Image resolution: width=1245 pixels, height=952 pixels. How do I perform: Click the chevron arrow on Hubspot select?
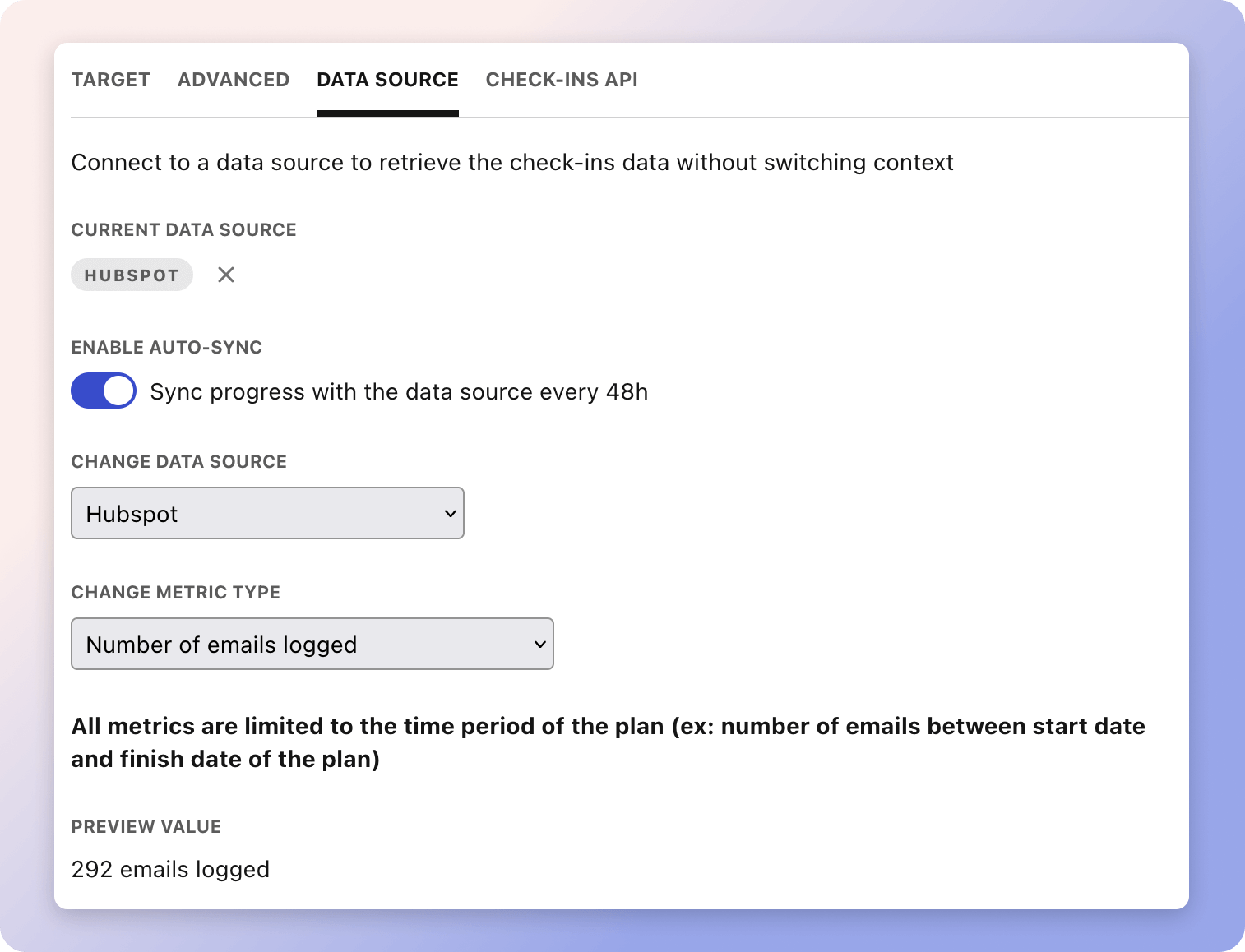pos(450,514)
